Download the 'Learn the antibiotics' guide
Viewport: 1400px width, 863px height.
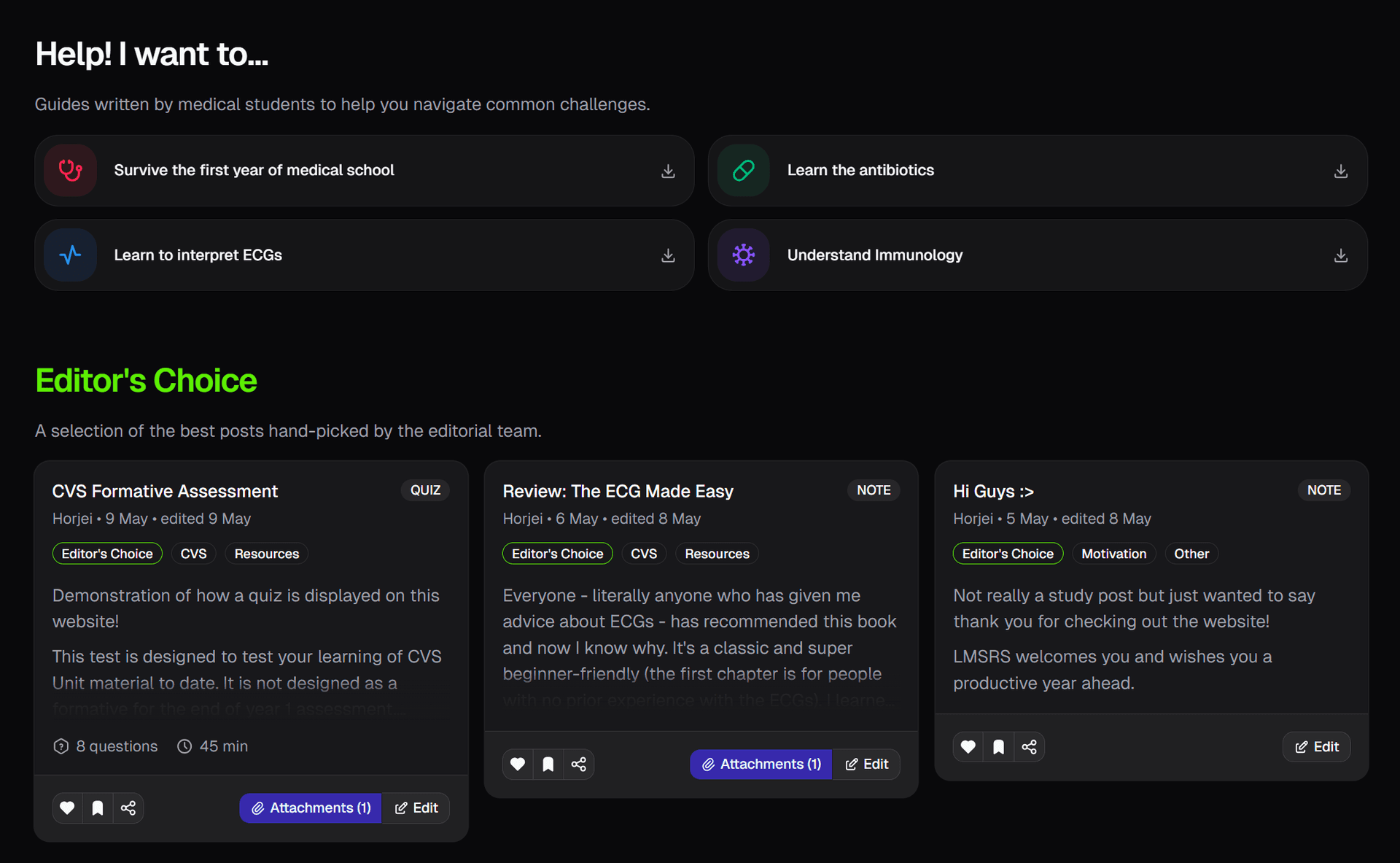pos(1340,171)
